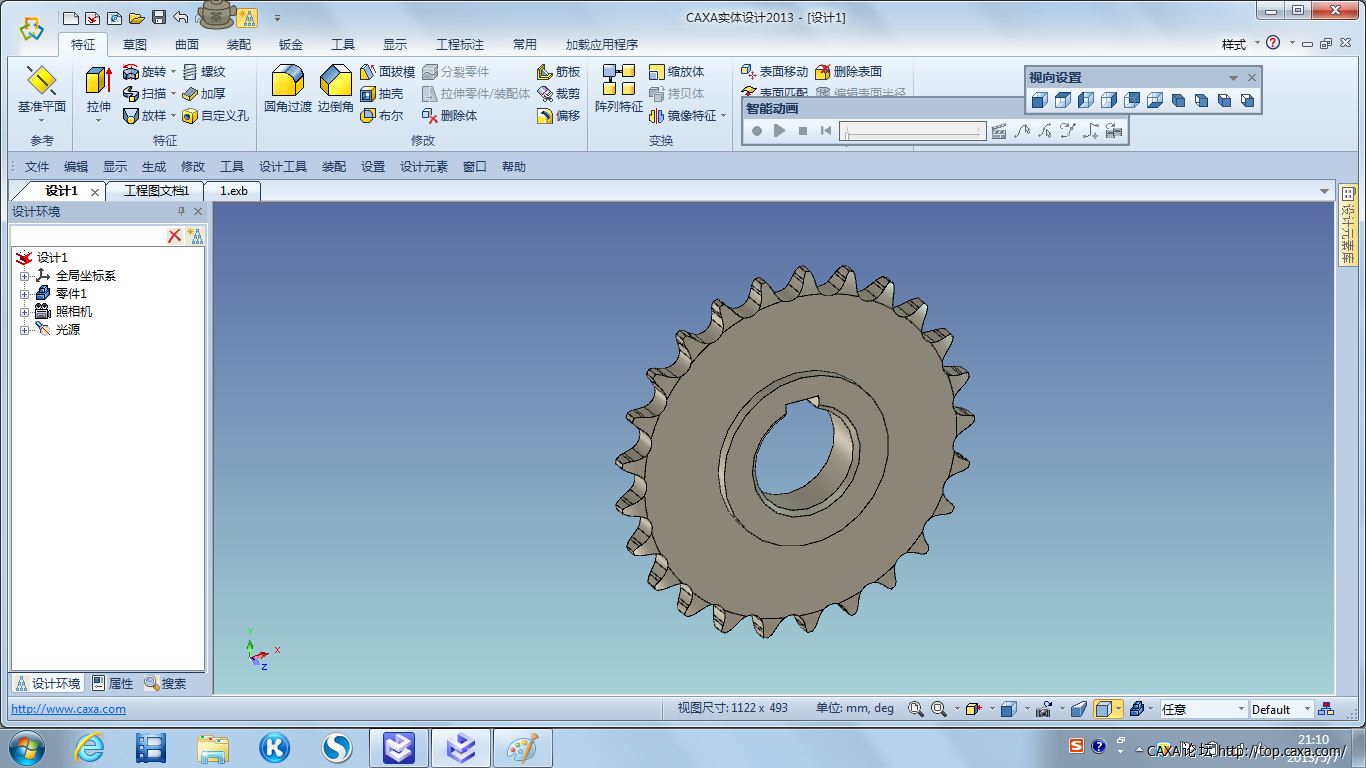Select the 扫描 sweep feature
Screen dimensions: 1366x768
pos(144,94)
